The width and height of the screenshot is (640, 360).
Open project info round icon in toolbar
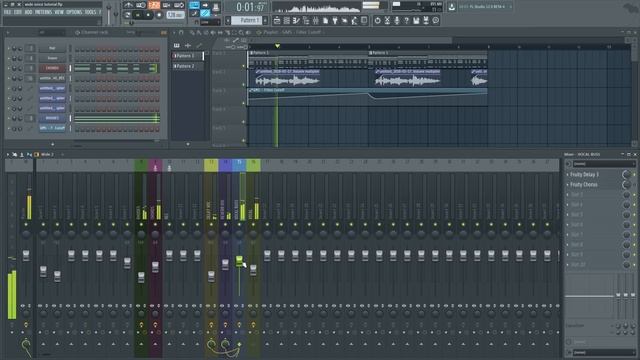click(x=436, y=20)
